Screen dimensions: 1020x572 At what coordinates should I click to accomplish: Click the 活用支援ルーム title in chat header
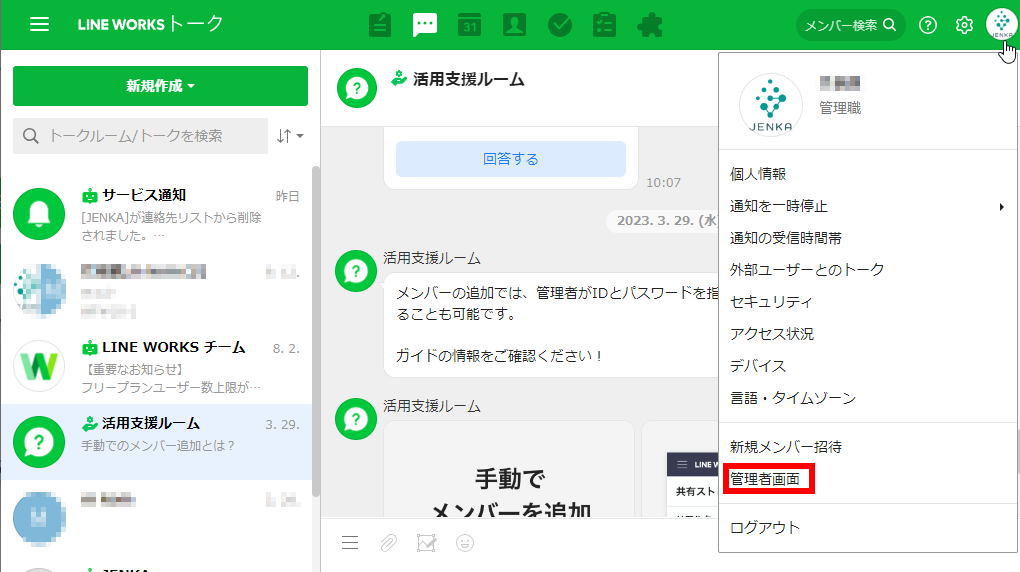pos(468,79)
